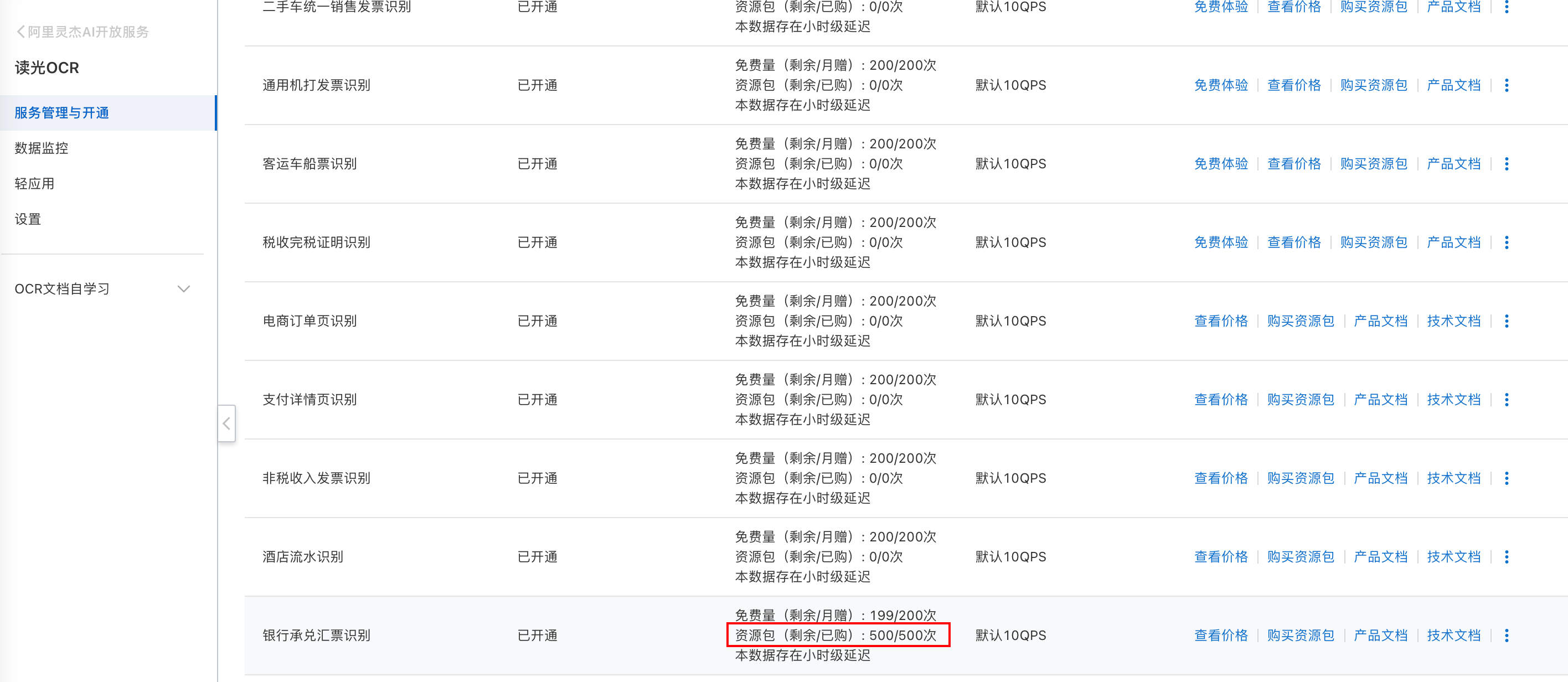Collapse the left sidebar with arrow handle
Screen dimensions: 1568x682
226,423
